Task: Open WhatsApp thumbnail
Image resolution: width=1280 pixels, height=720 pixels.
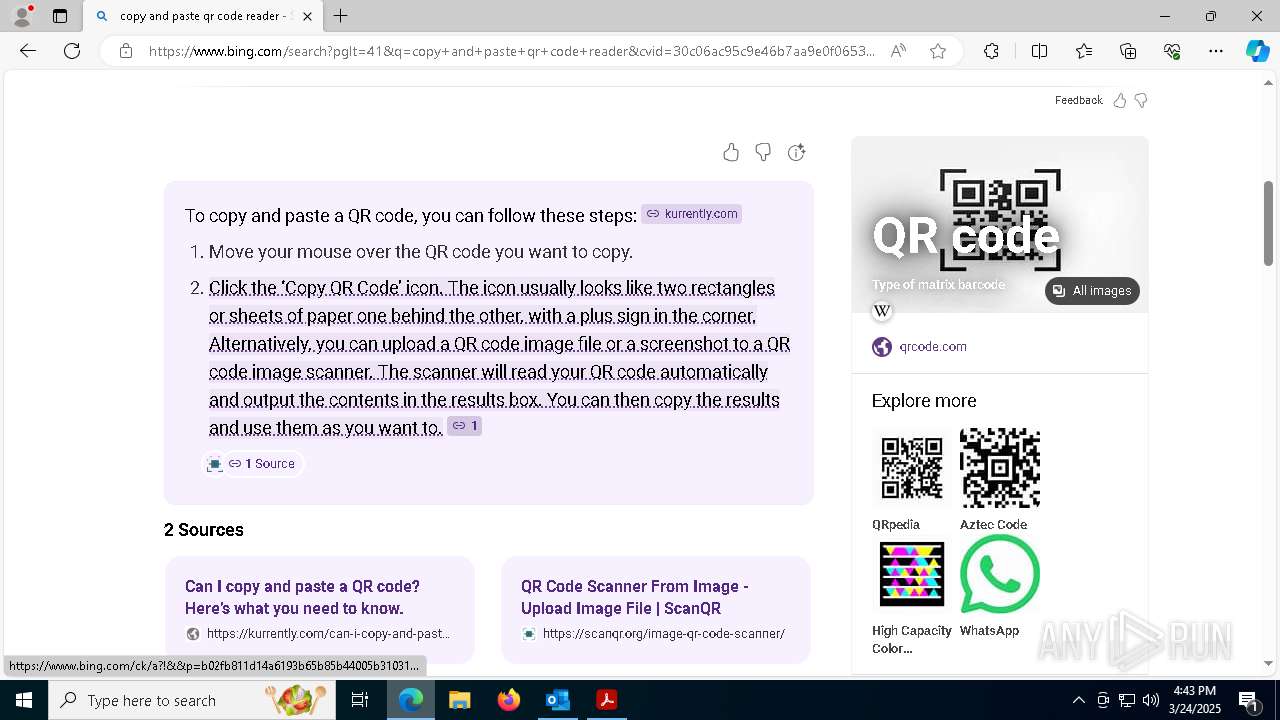Action: click(1000, 574)
